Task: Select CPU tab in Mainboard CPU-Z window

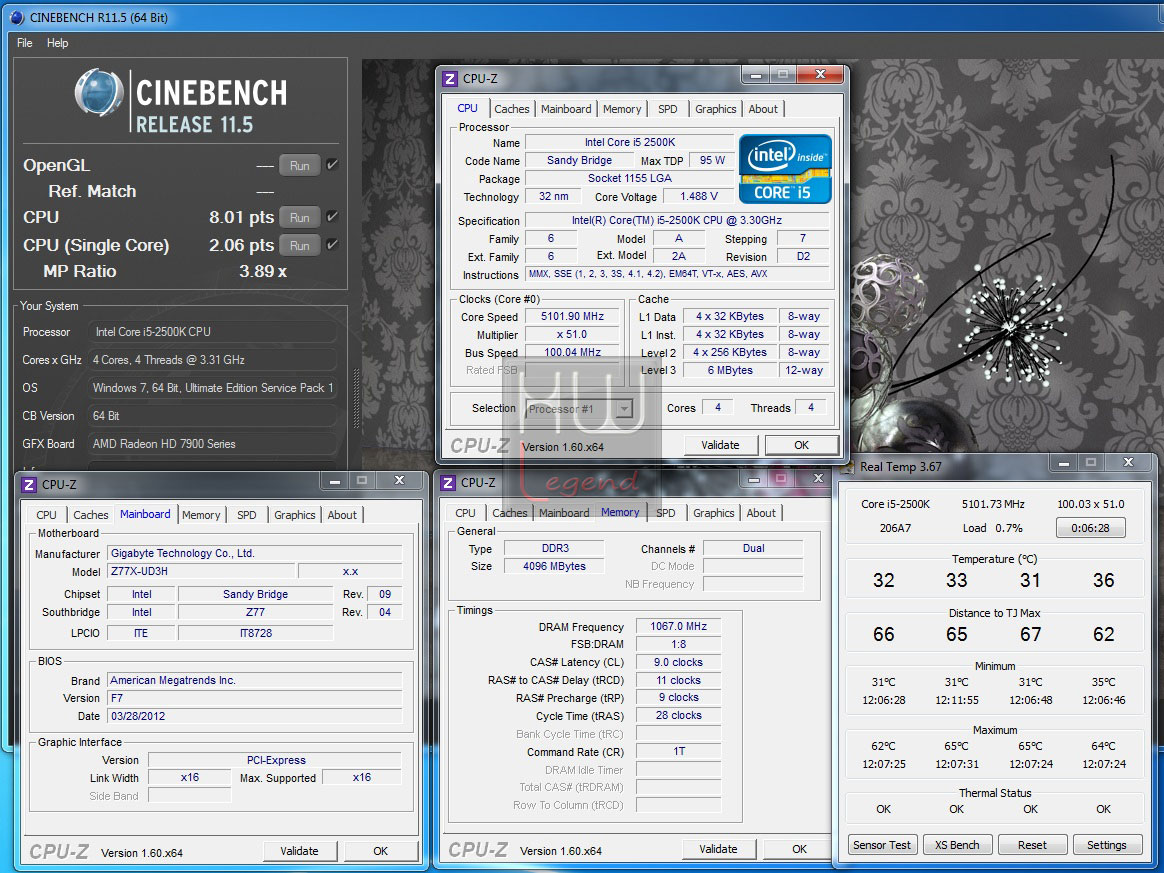Action: click(x=46, y=515)
